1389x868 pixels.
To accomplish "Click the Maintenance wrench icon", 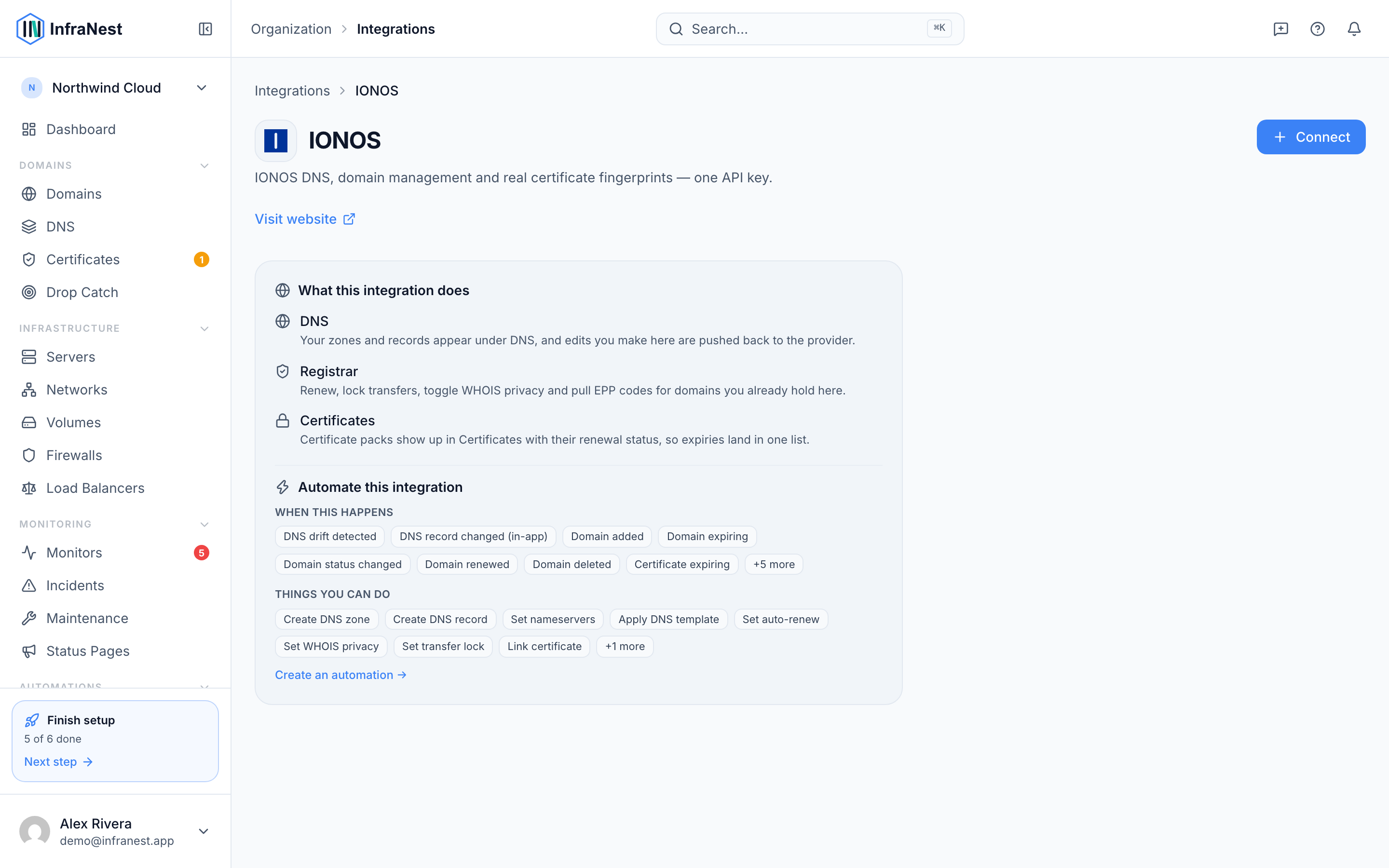I will pyautogui.click(x=29, y=618).
